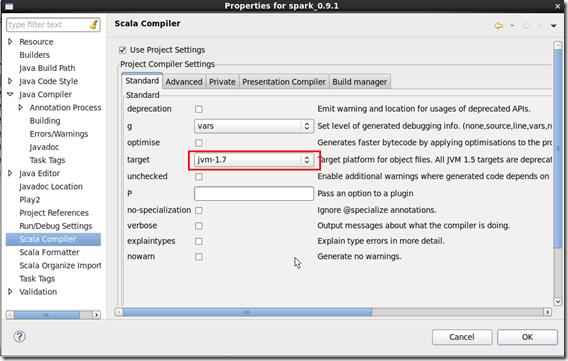Screen dimensions: 568x361
Task: Expand the Java Editor node
Action: pyautogui.click(x=10, y=173)
